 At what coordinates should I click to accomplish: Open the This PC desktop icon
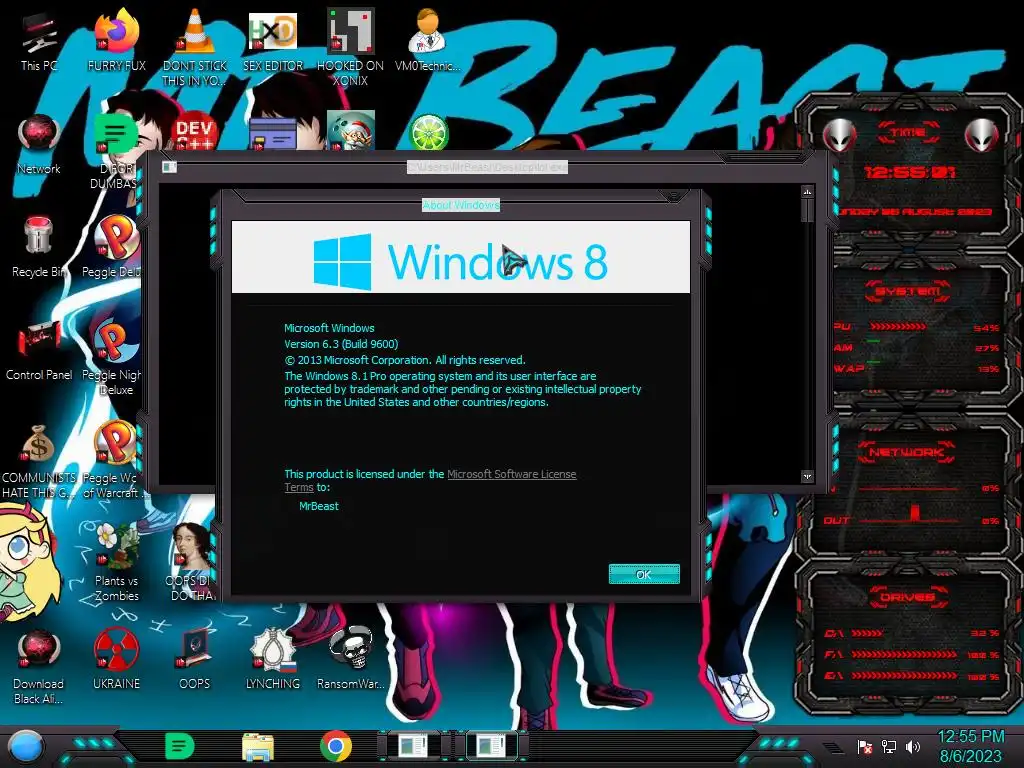coord(39,41)
